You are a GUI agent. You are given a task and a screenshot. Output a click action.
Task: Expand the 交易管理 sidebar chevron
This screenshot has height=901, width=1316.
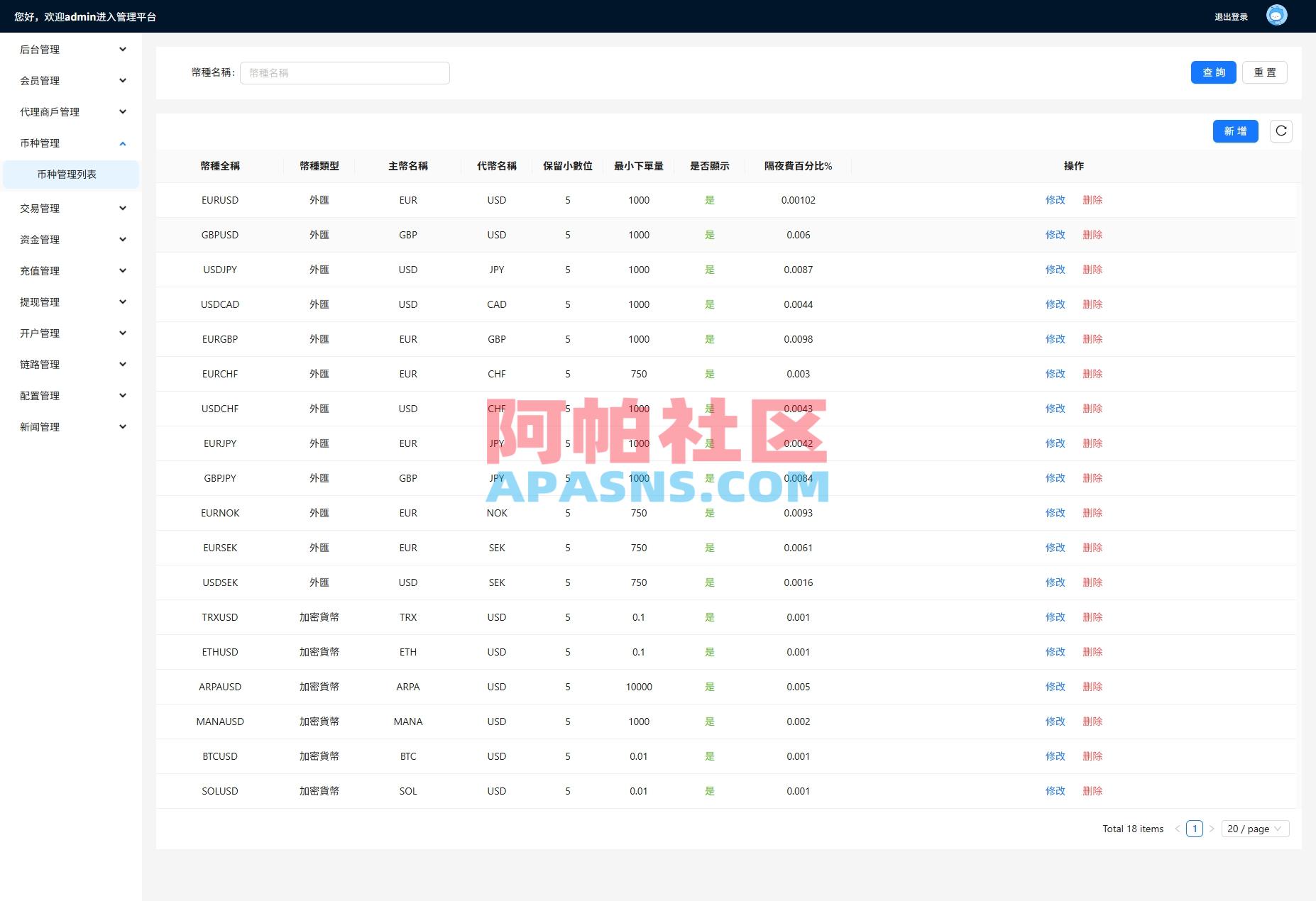tap(122, 208)
